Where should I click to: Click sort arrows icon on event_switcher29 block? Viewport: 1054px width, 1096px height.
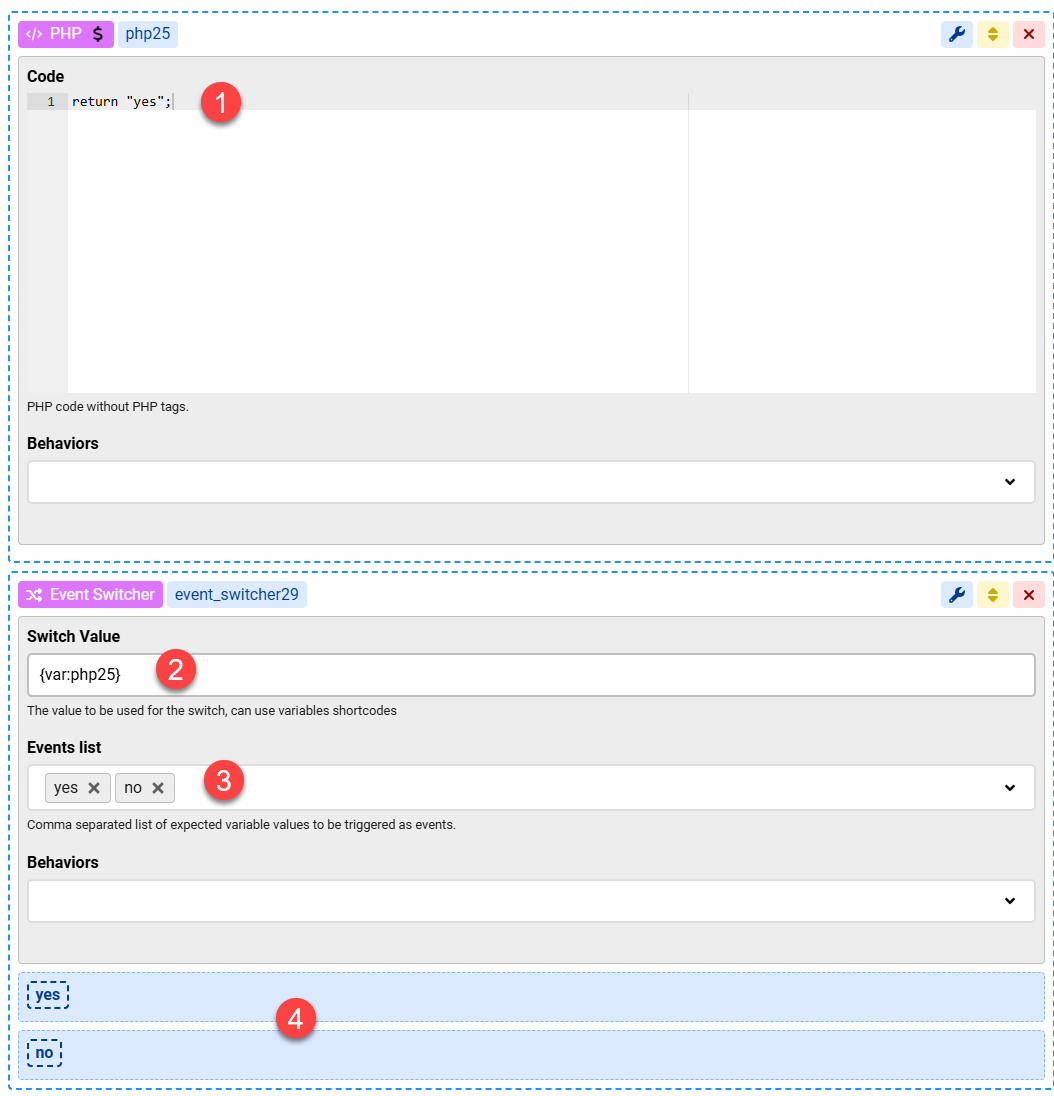pos(992,594)
